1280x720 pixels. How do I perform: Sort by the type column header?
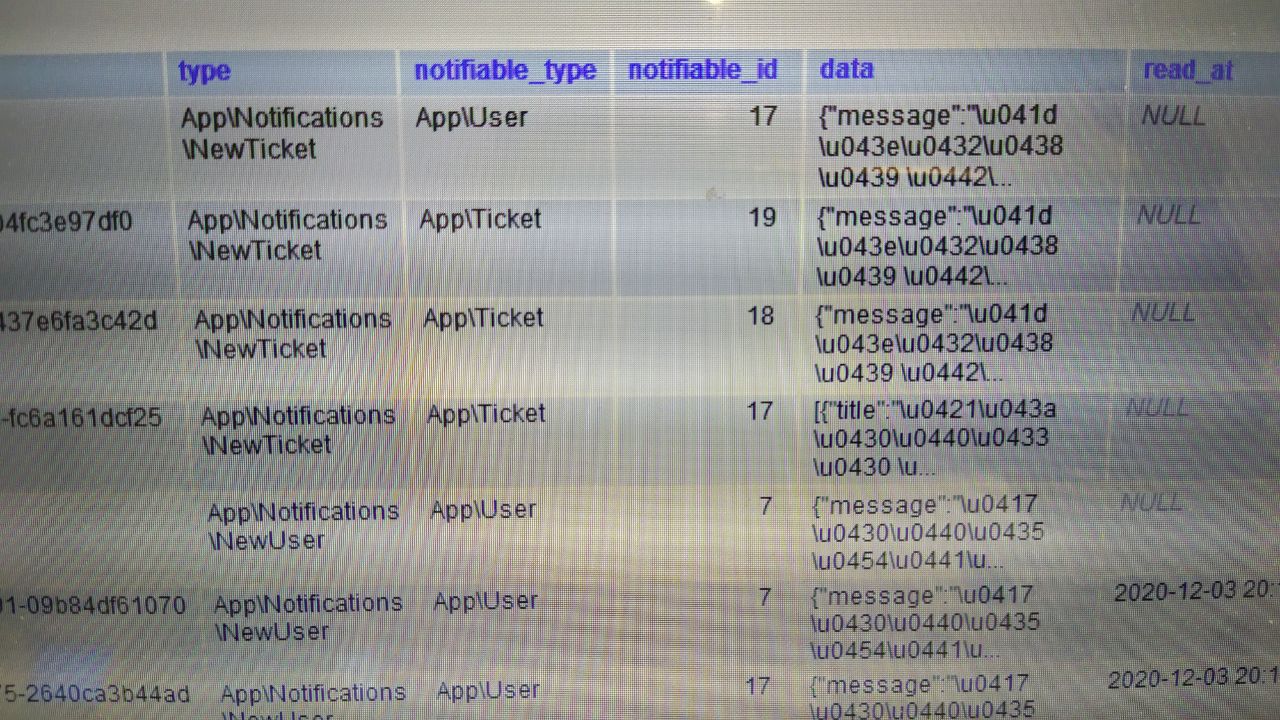pyautogui.click(x=204, y=71)
